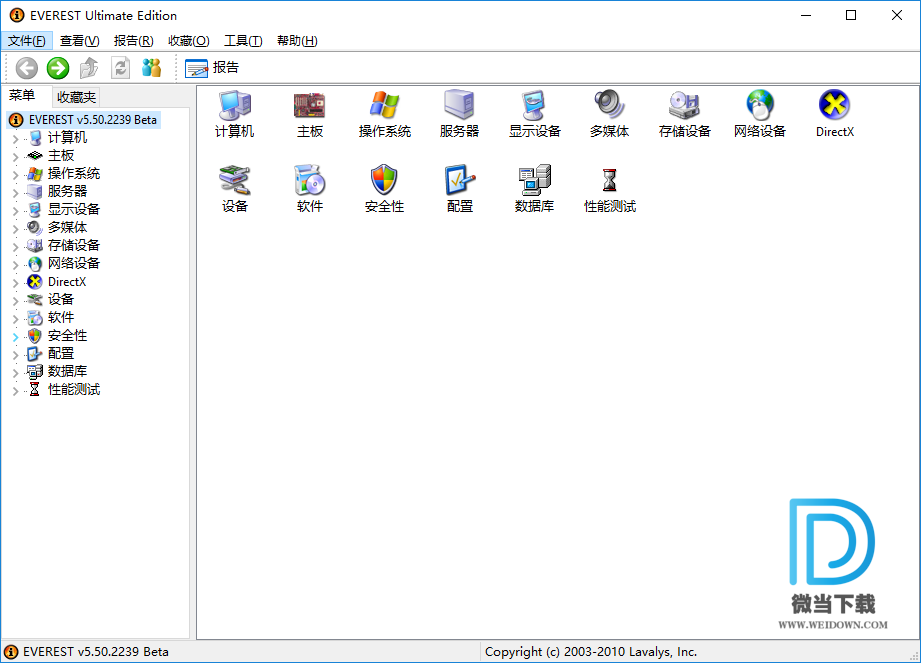Click the green Forward arrow toolbar button

click(58, 68)
